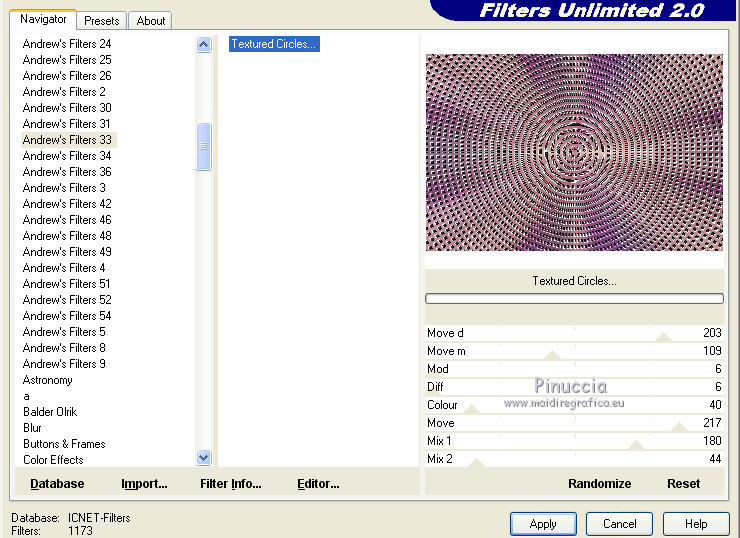740x538 pixels.
Task: Select the Buttons & Frames category
Action: click(x=64, y=445)
